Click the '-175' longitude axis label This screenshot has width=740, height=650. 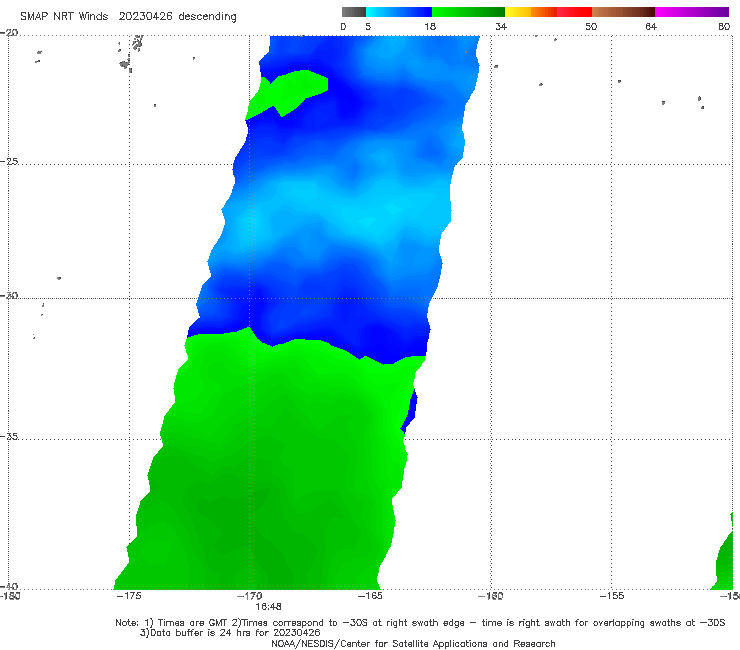[x=129, y=596]
